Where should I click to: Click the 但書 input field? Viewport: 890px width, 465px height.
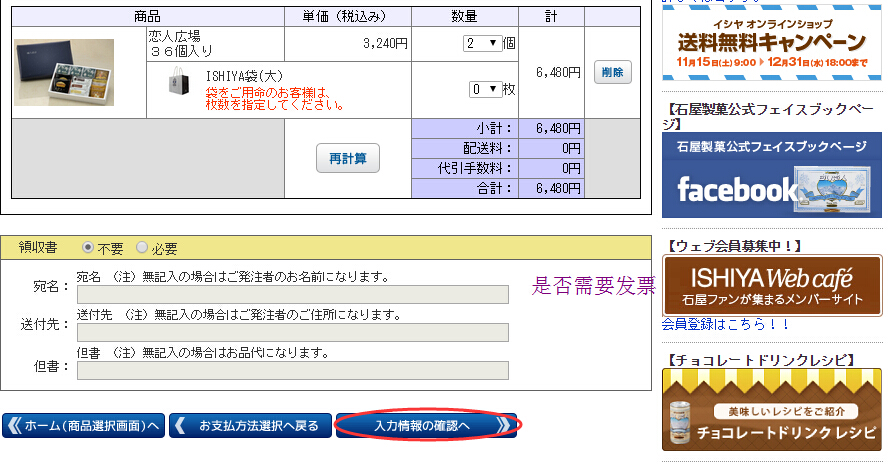(x=292, y=370)
